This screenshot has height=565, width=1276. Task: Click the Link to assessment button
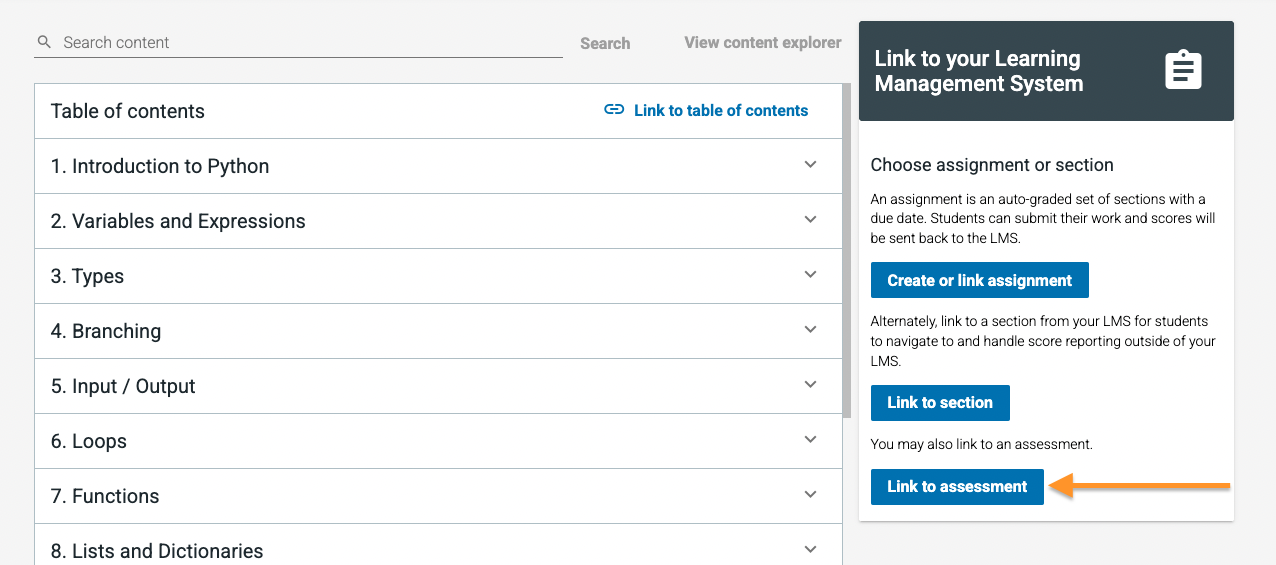point(957,486)
